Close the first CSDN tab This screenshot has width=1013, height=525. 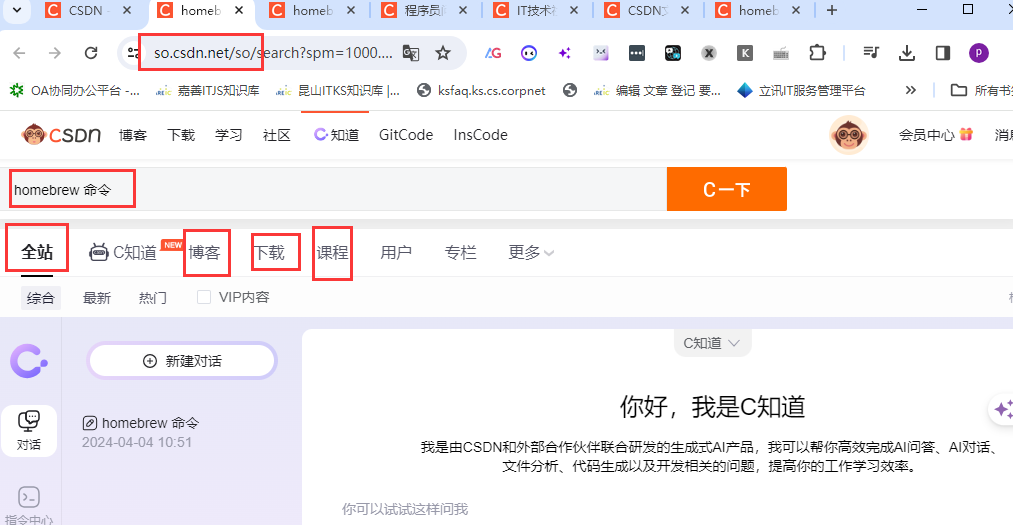(127, 10)
